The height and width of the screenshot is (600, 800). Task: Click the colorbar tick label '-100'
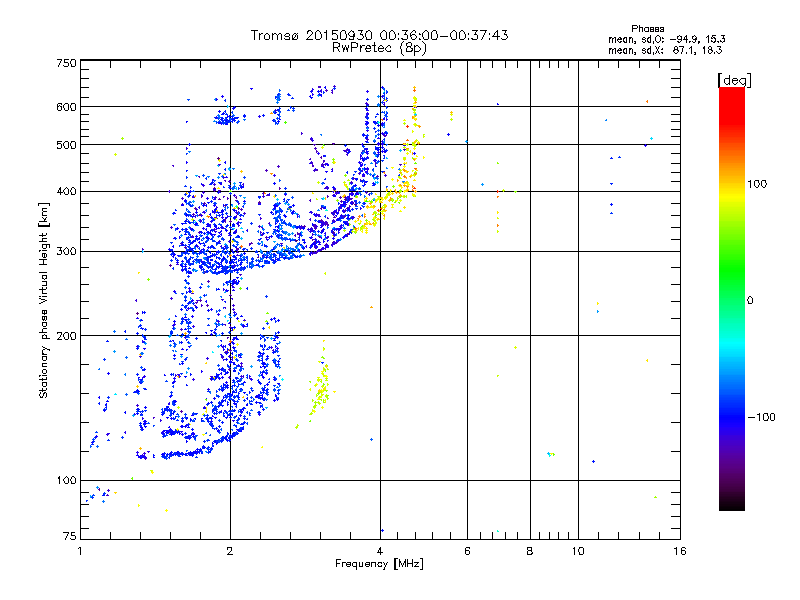(x=762, y=417)
